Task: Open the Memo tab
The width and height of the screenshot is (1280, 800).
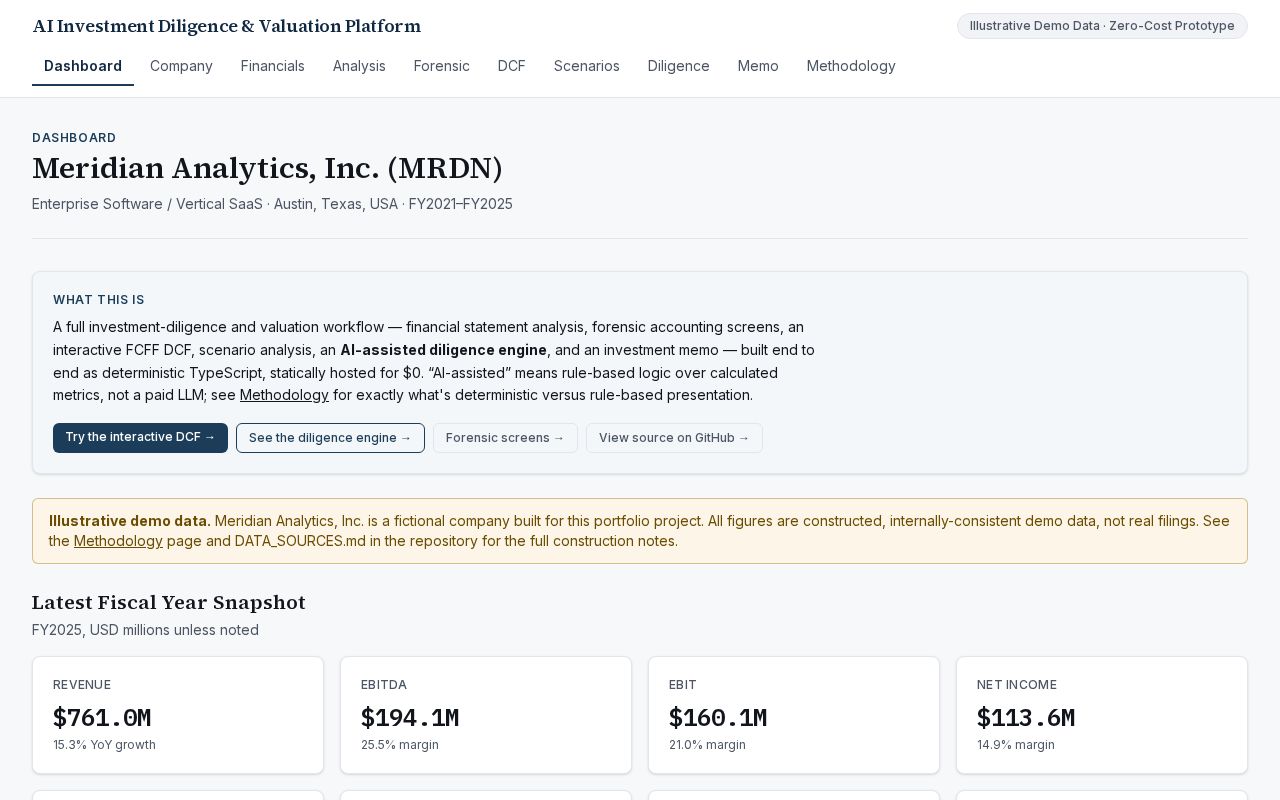Action: [758, 66]
